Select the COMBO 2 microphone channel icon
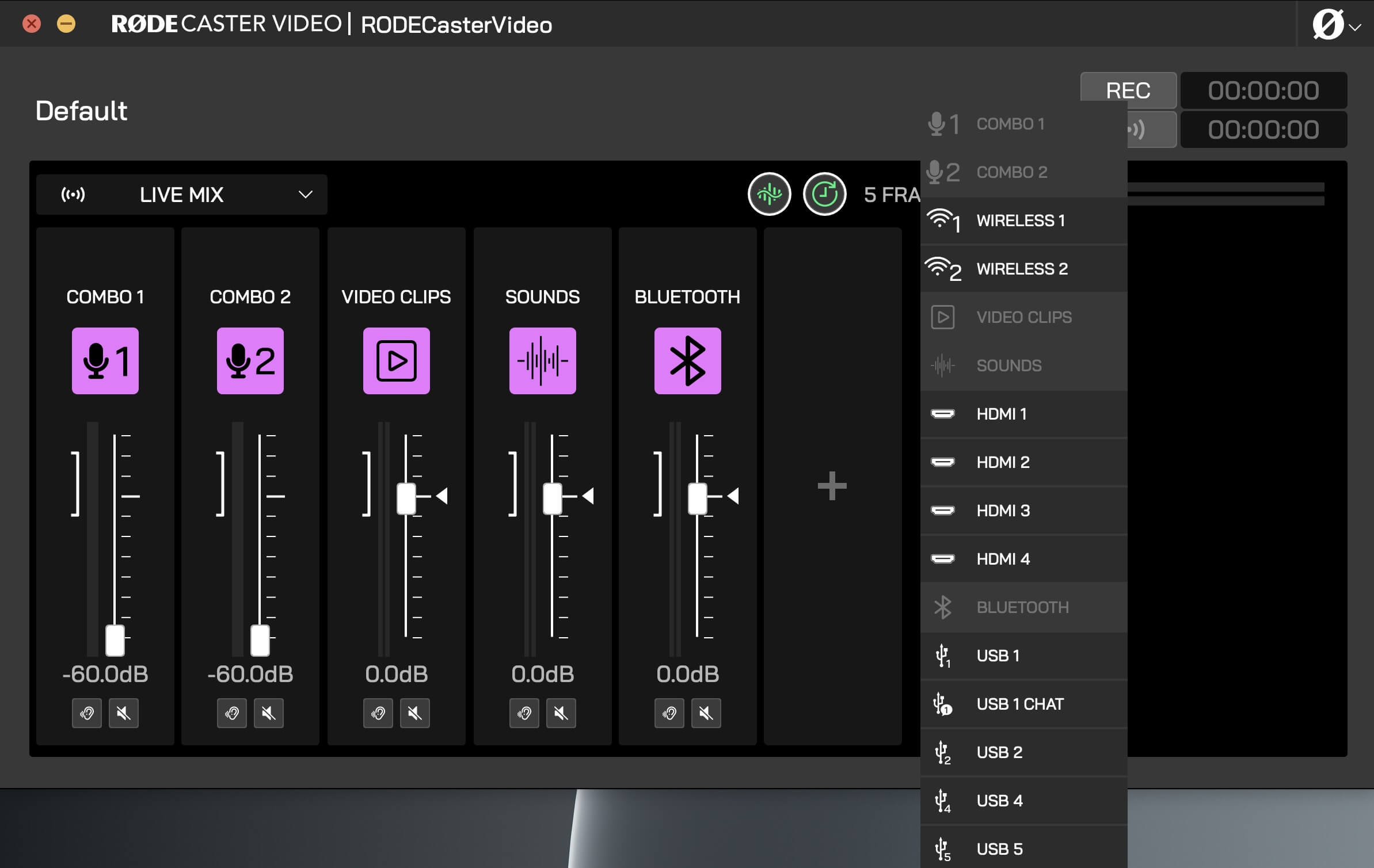This screenshot has height=868, width=1374. pos(250,361)
